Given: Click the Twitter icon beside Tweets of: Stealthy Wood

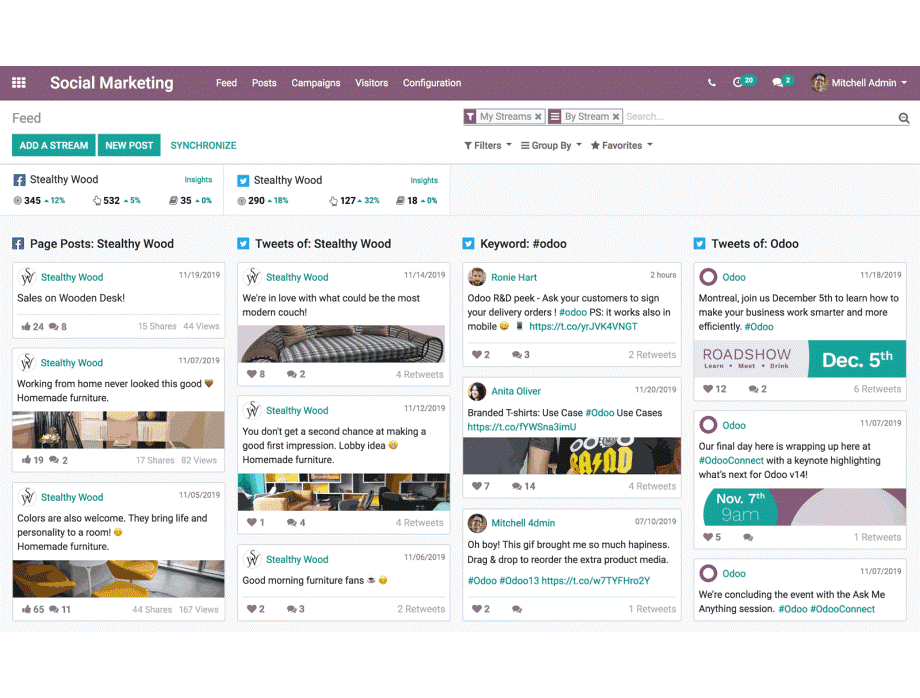Looking at the screenshot, I should coord(243,243).
